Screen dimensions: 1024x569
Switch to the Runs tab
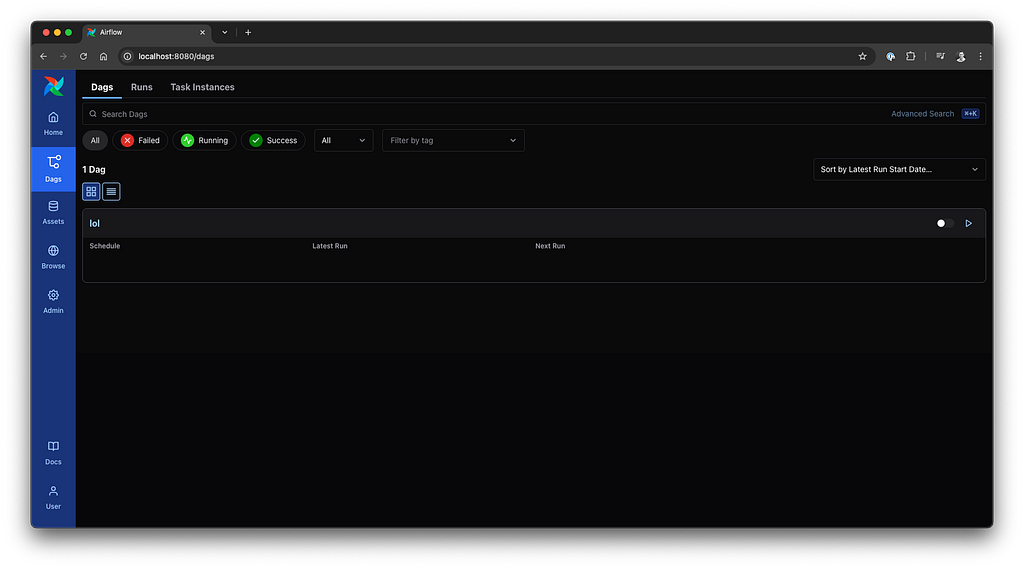tap(142, 87)
